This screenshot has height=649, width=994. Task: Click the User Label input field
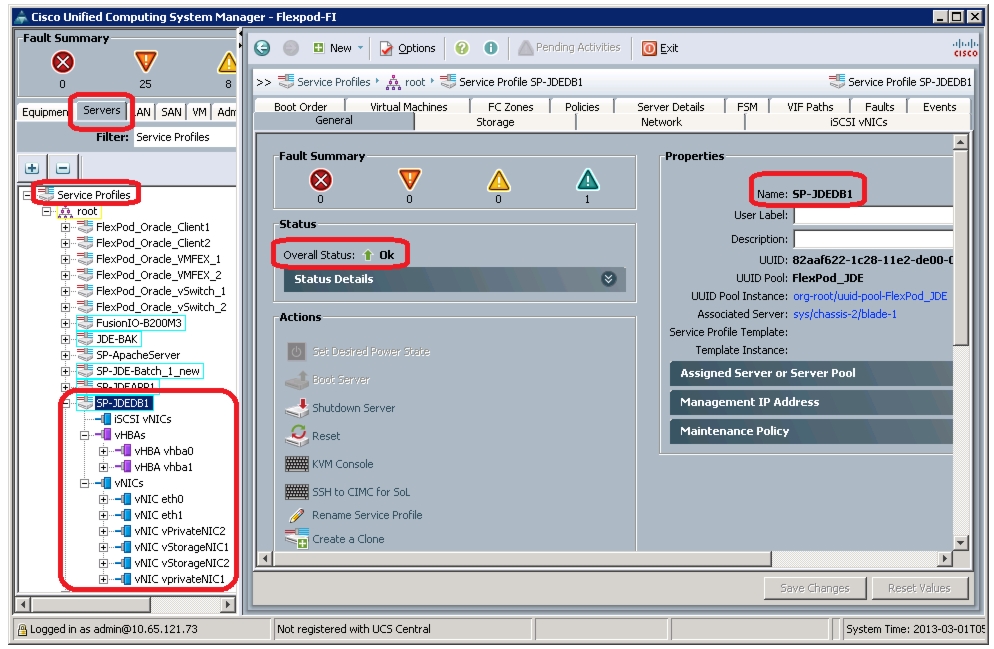click(x=873, y=215)
